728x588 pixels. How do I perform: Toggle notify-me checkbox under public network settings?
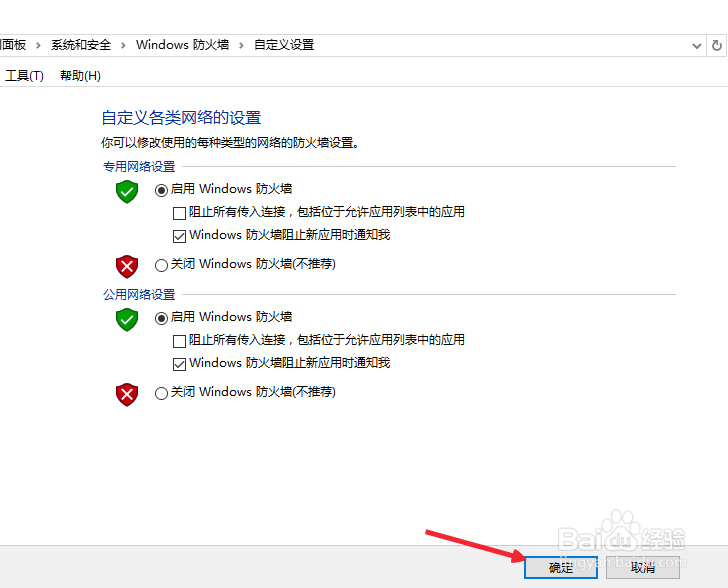pyautogui.click(x=179, y=364)
